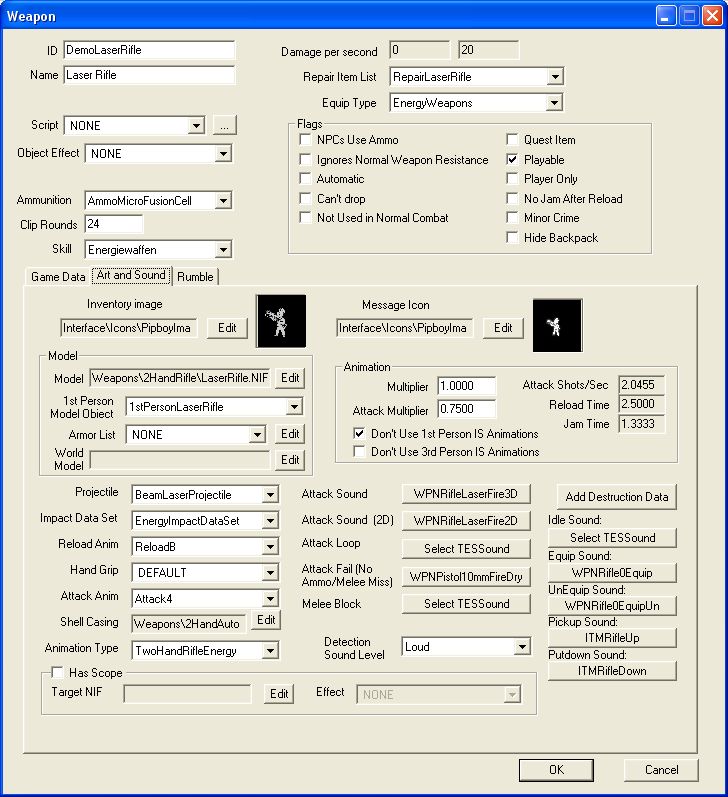Expand the Hand Grip dropdown

[270, 573]
